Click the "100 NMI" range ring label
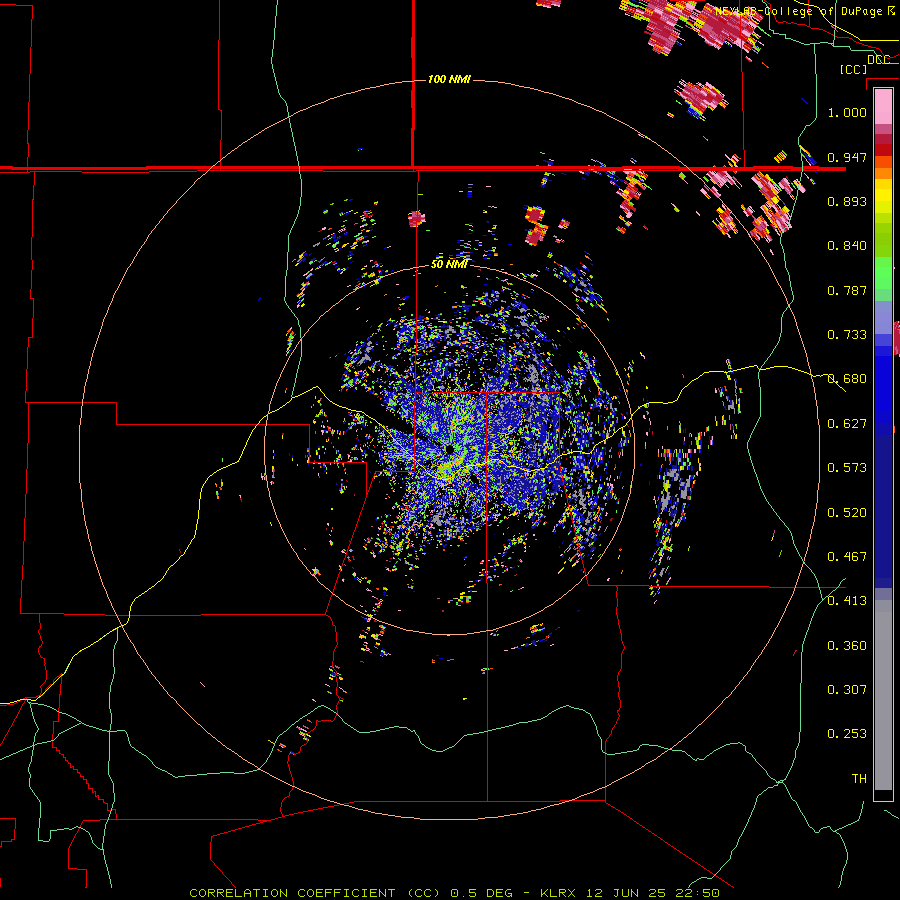Image resolution: width=900 pixels, height=900 pixels. click(x=449, y=79)
